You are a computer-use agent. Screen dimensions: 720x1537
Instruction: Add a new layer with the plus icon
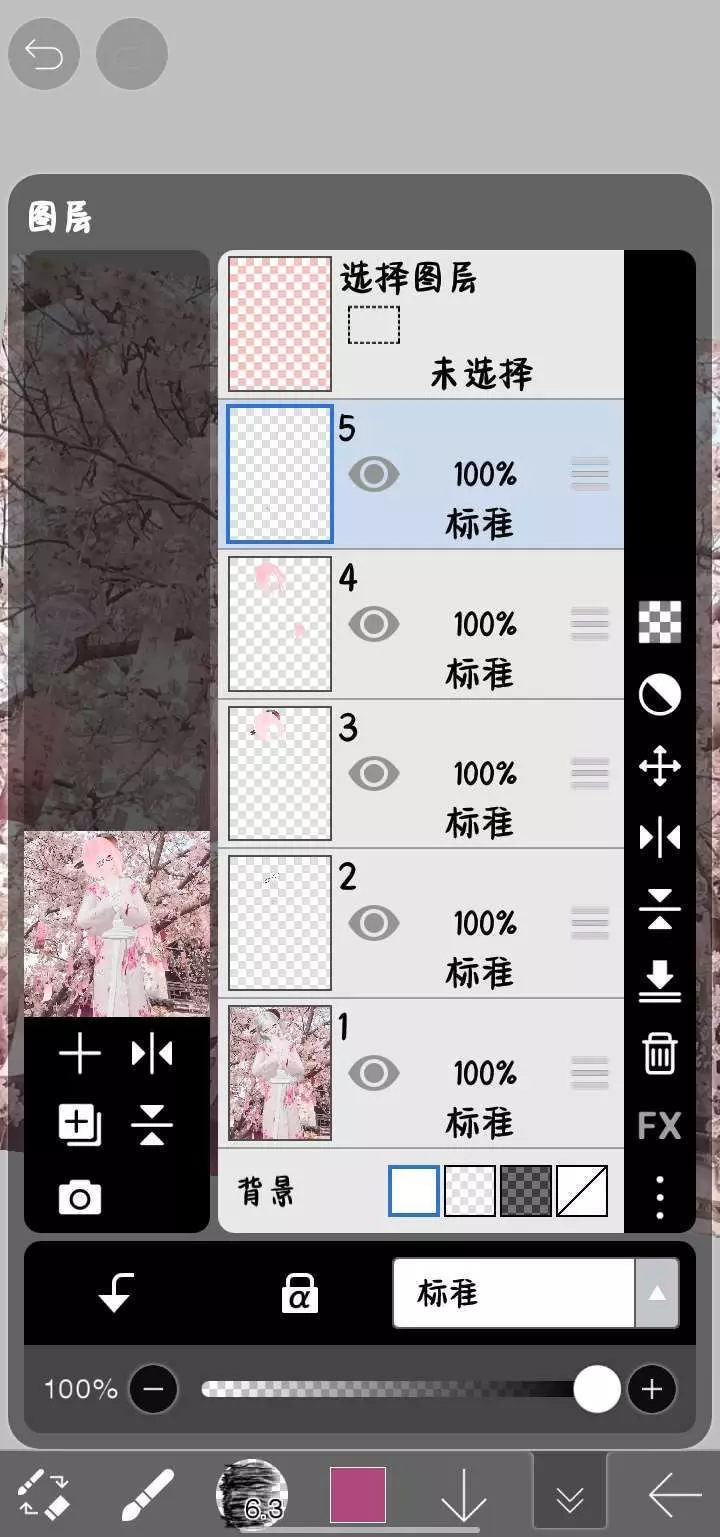pos(80,1055)
